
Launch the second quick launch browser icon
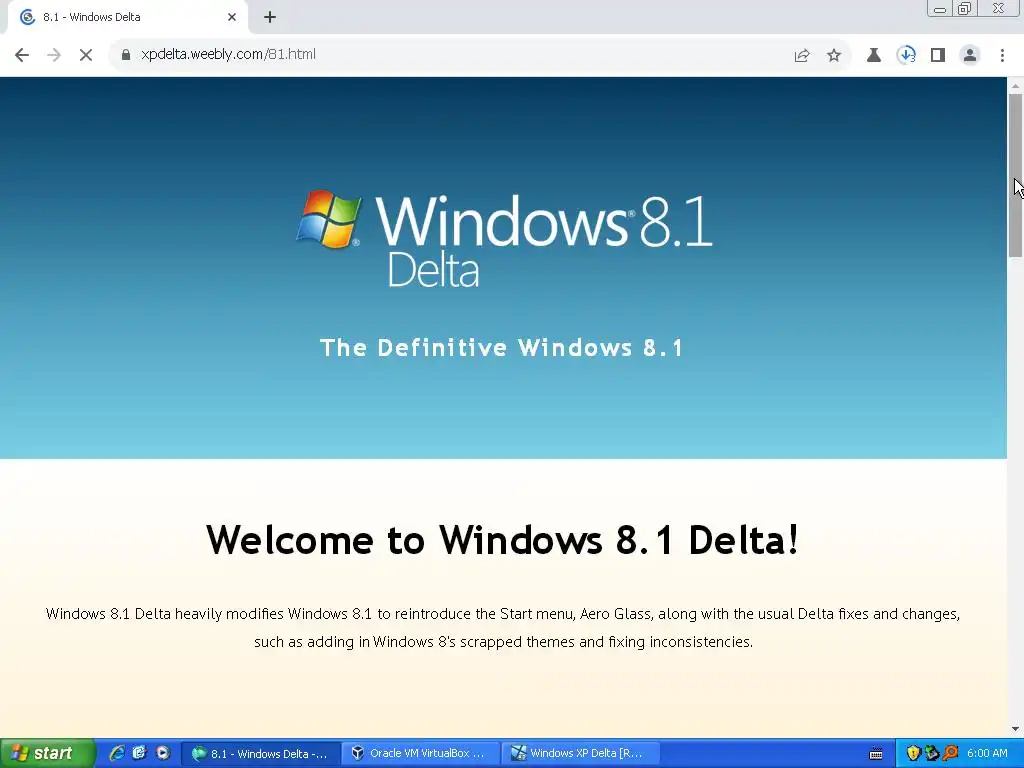click(139, 753)
